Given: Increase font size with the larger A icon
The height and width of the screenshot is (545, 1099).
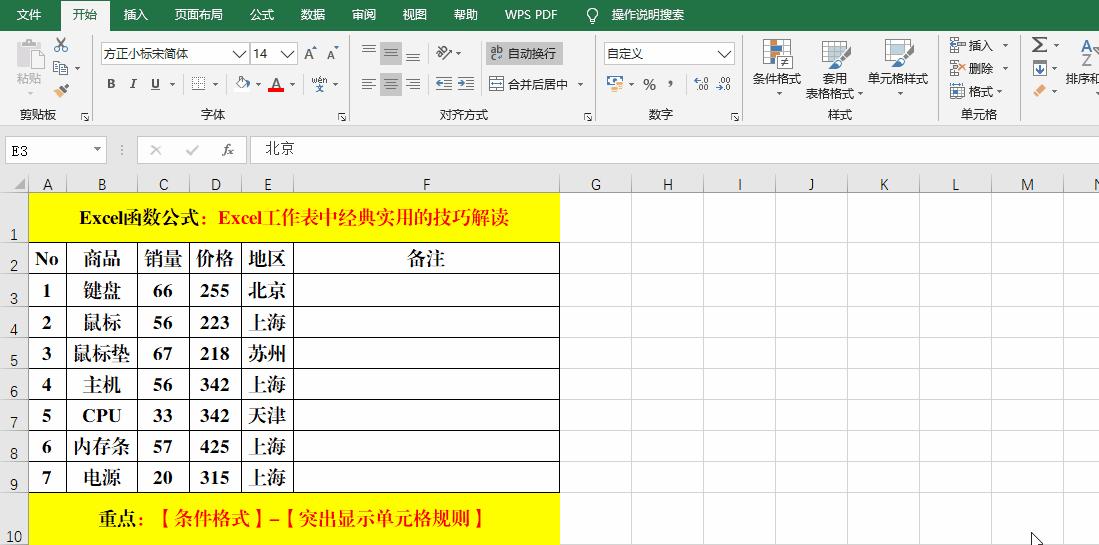Looking at the screenshot, I should point(310,54).
